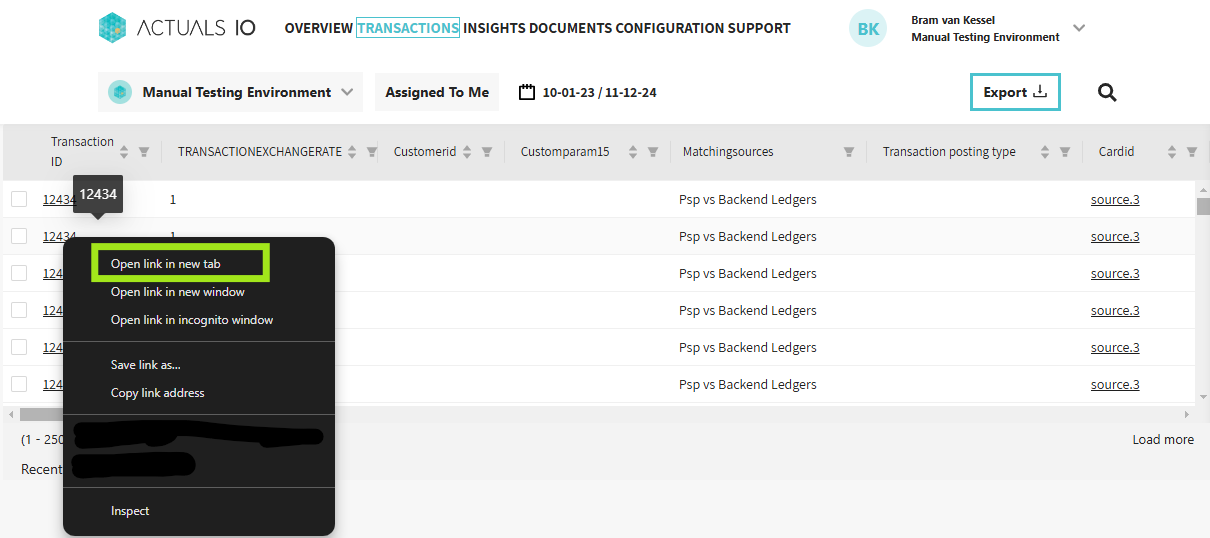Open the search magnifier icon
This screenshot has height=538, width=1210.
[1107, 92]
